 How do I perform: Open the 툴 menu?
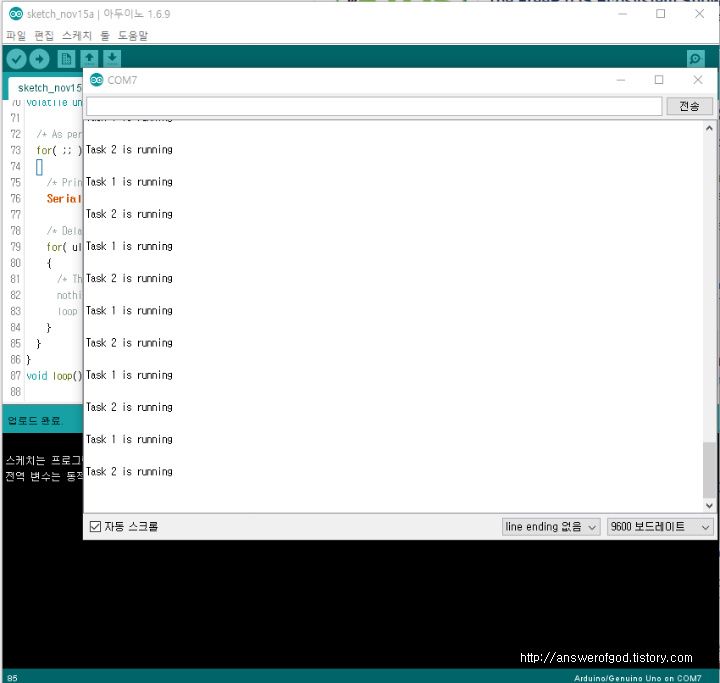tap(105, 35)
